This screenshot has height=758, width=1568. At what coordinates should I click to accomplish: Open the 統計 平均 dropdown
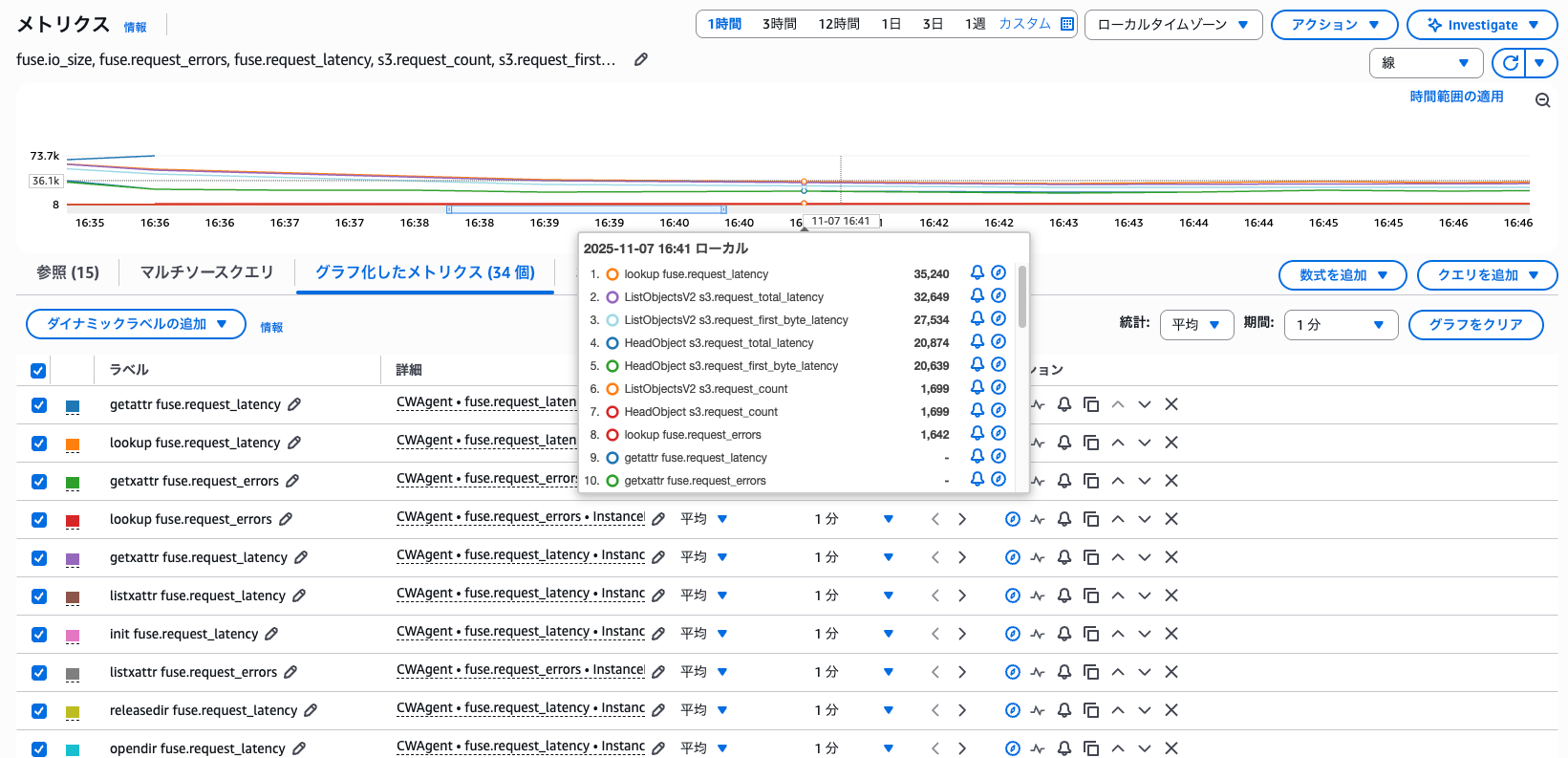click(1196, 325)
